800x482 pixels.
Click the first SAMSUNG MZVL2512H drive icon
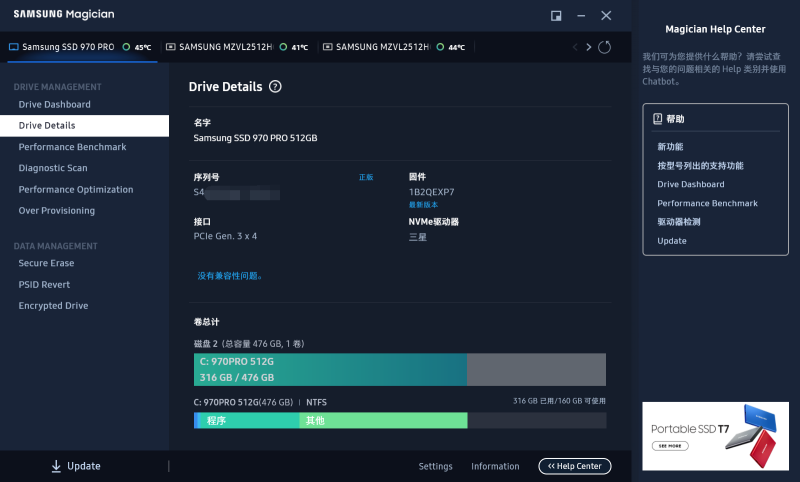tap(171, 47)
